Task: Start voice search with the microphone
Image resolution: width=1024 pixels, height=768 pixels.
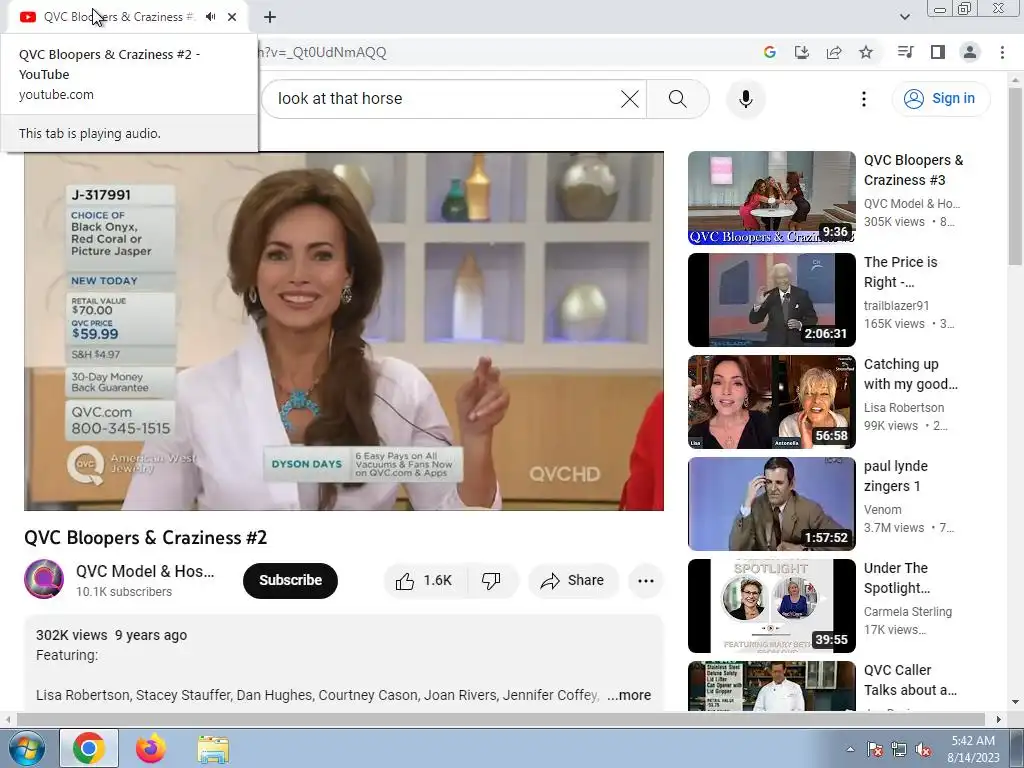Action: coord(745,99)
